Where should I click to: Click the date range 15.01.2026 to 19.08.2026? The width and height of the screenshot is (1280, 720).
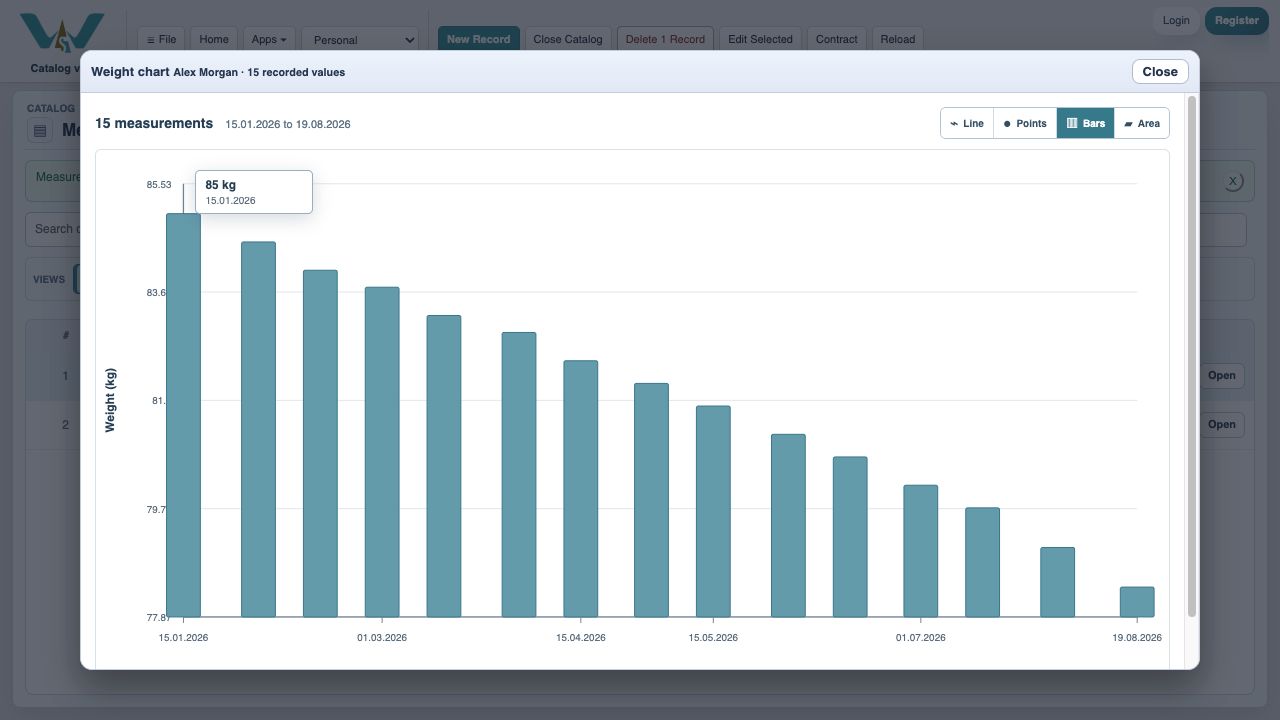tap(288, 124)
